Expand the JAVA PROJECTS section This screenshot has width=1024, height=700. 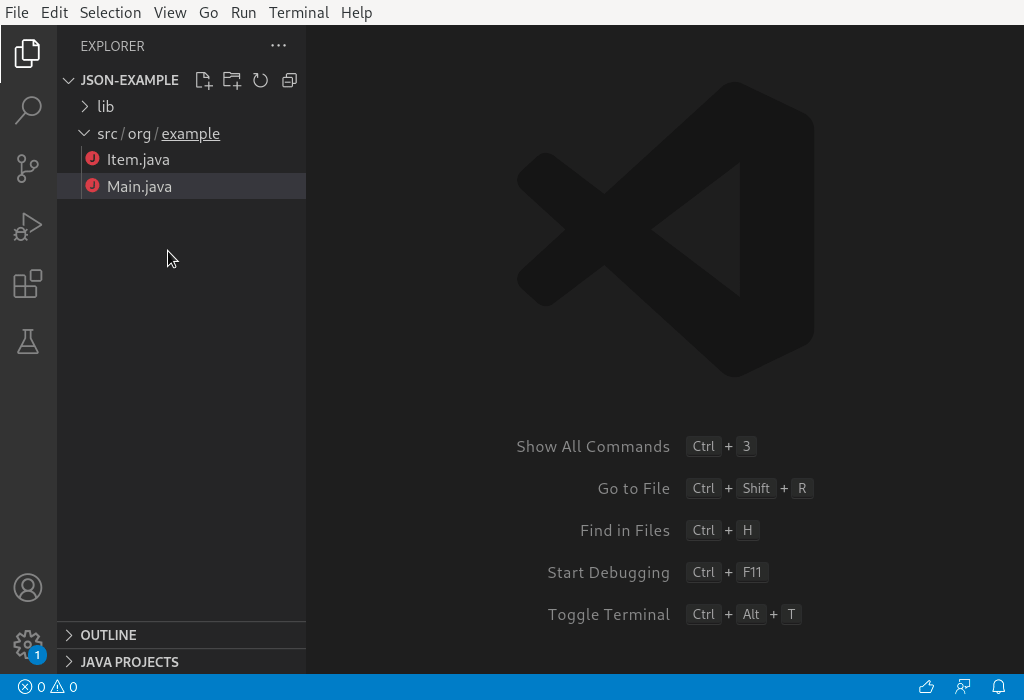click(69, 662)
